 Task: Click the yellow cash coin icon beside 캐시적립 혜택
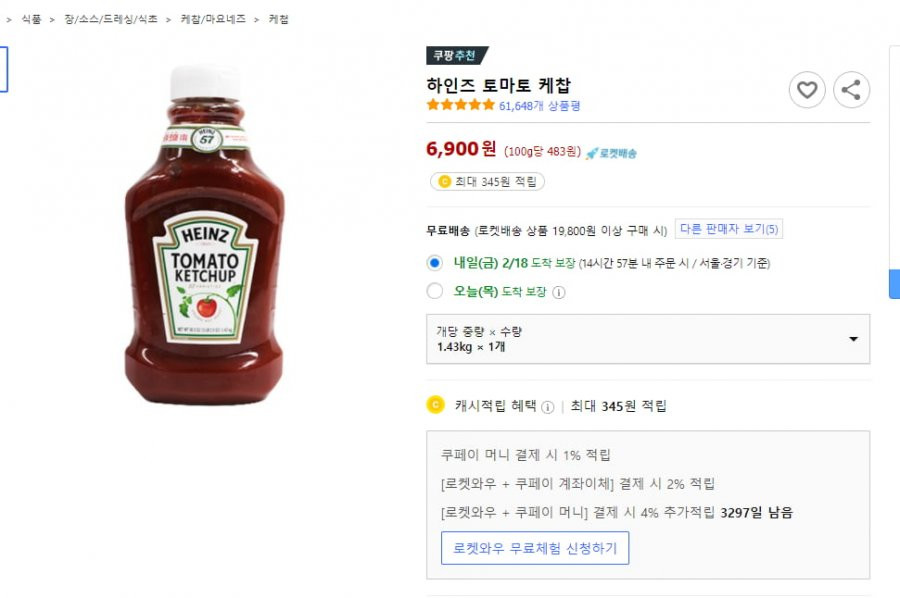(436, 405)
